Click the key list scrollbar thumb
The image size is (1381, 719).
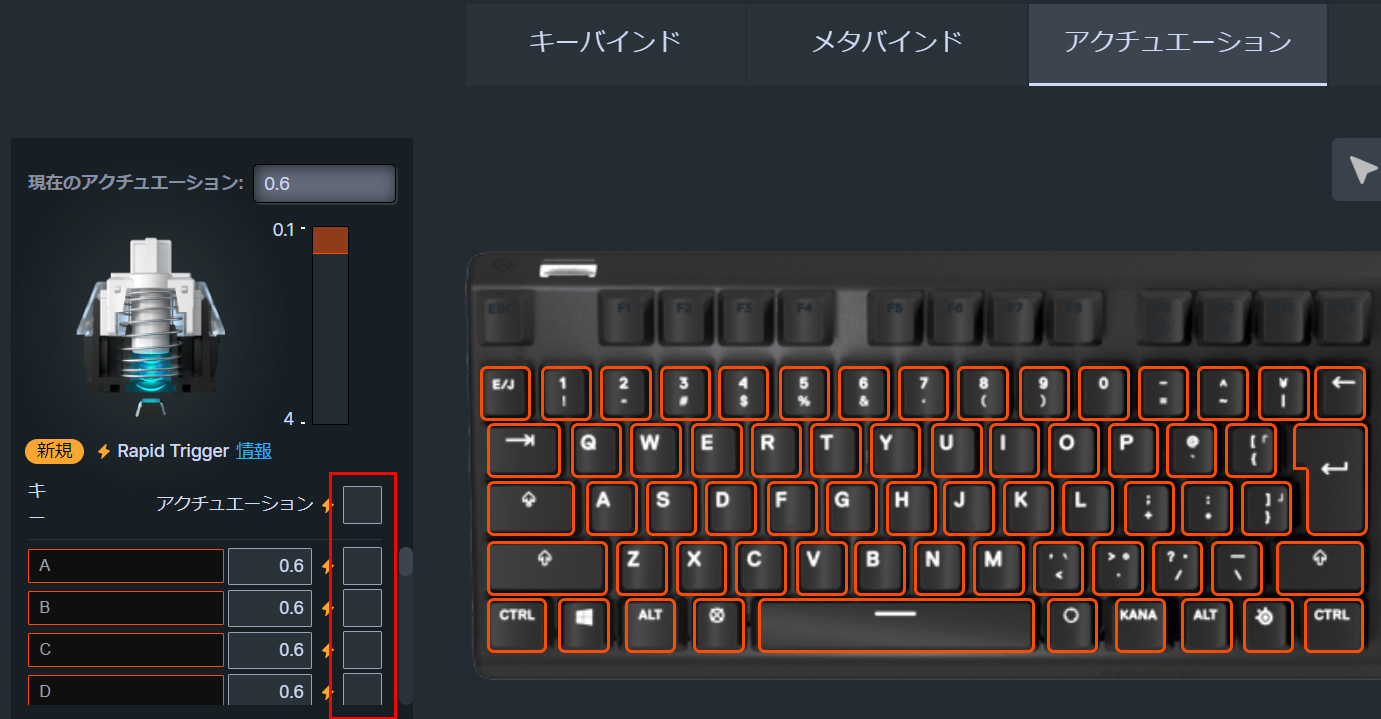(406, 561)
